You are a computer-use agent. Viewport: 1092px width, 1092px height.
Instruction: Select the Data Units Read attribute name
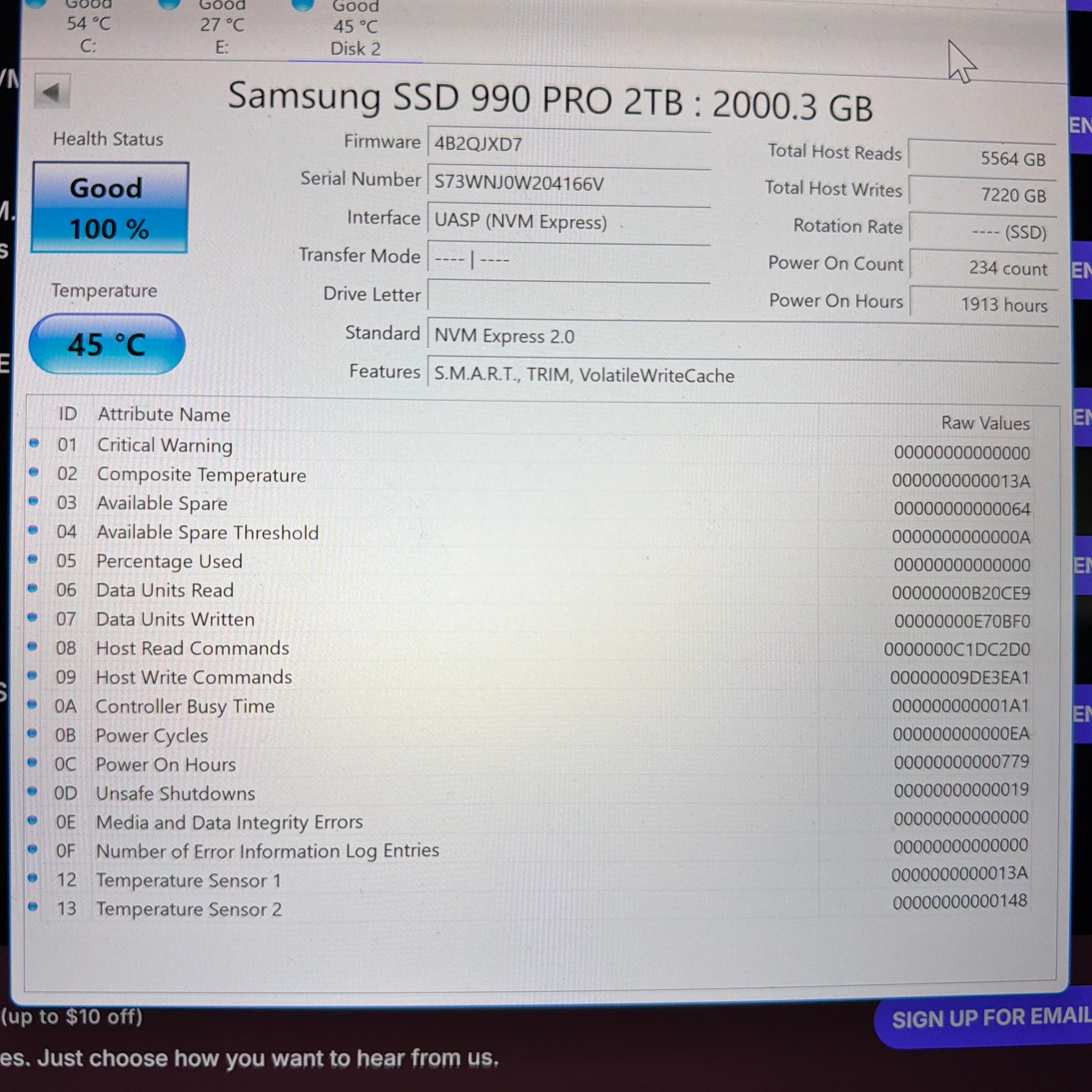(165, 590)
